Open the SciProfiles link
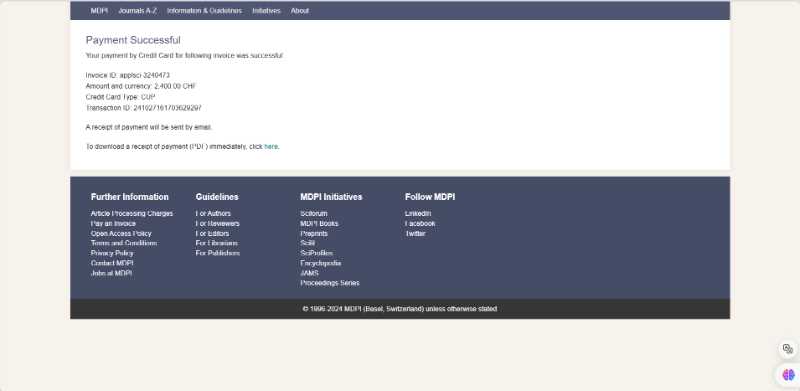This screenshot has width=800, height=391. click(316, 253)
